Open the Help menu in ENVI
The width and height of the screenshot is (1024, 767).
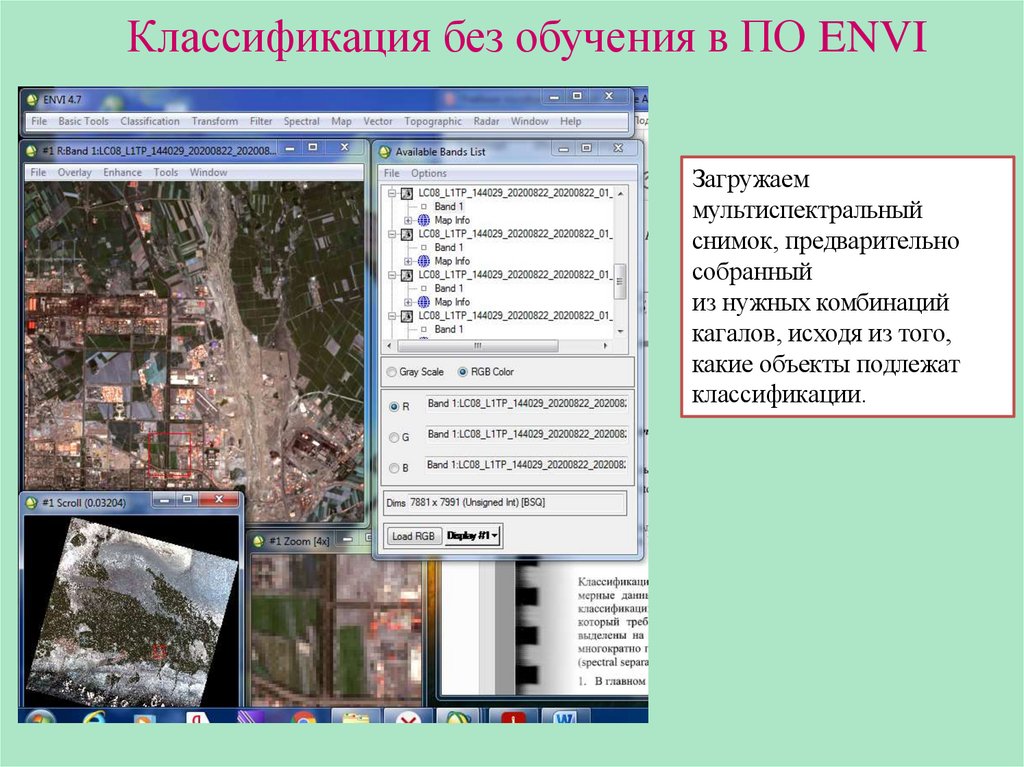tap(570, 122)
